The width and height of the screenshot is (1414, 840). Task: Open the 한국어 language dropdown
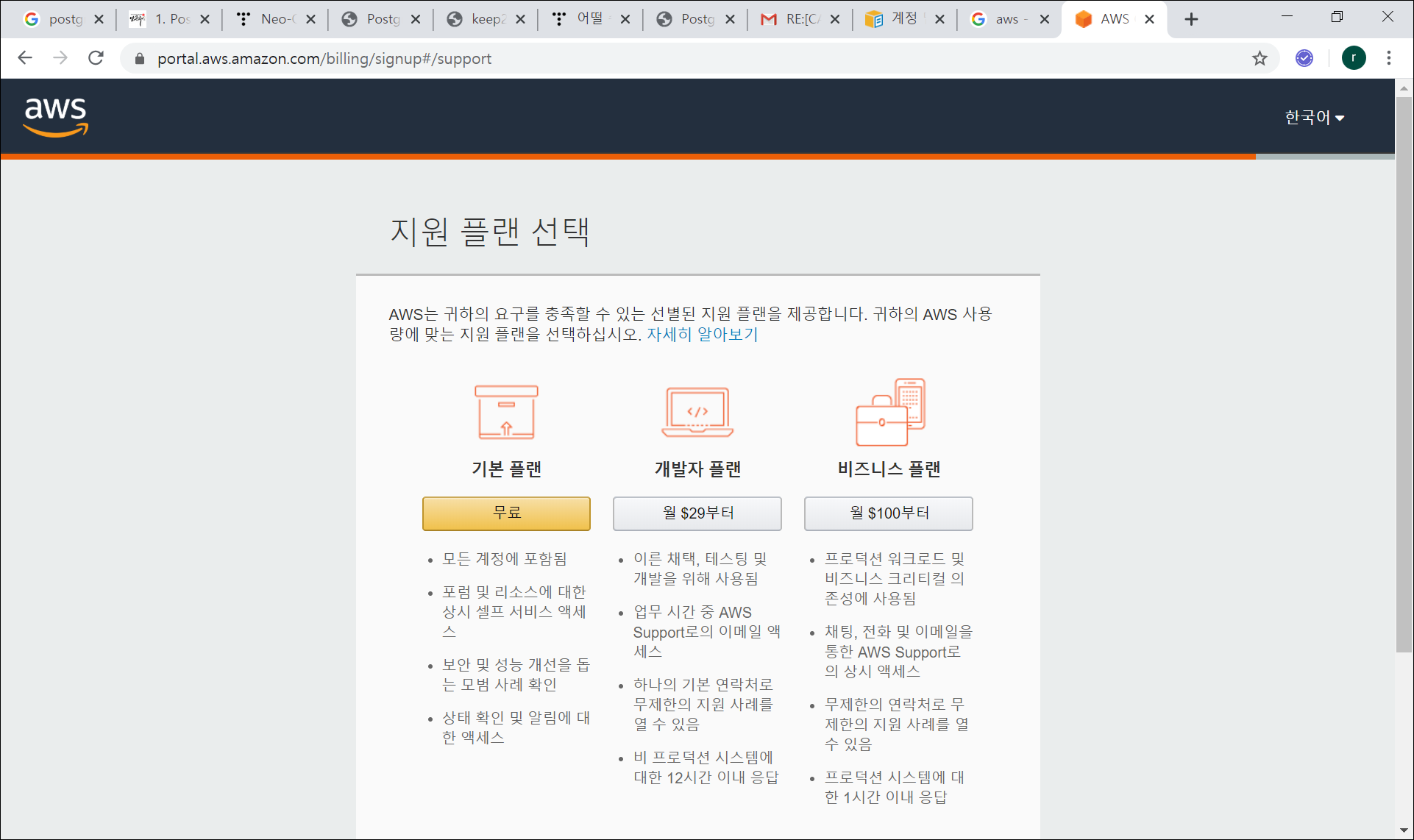pos(1314,118)
